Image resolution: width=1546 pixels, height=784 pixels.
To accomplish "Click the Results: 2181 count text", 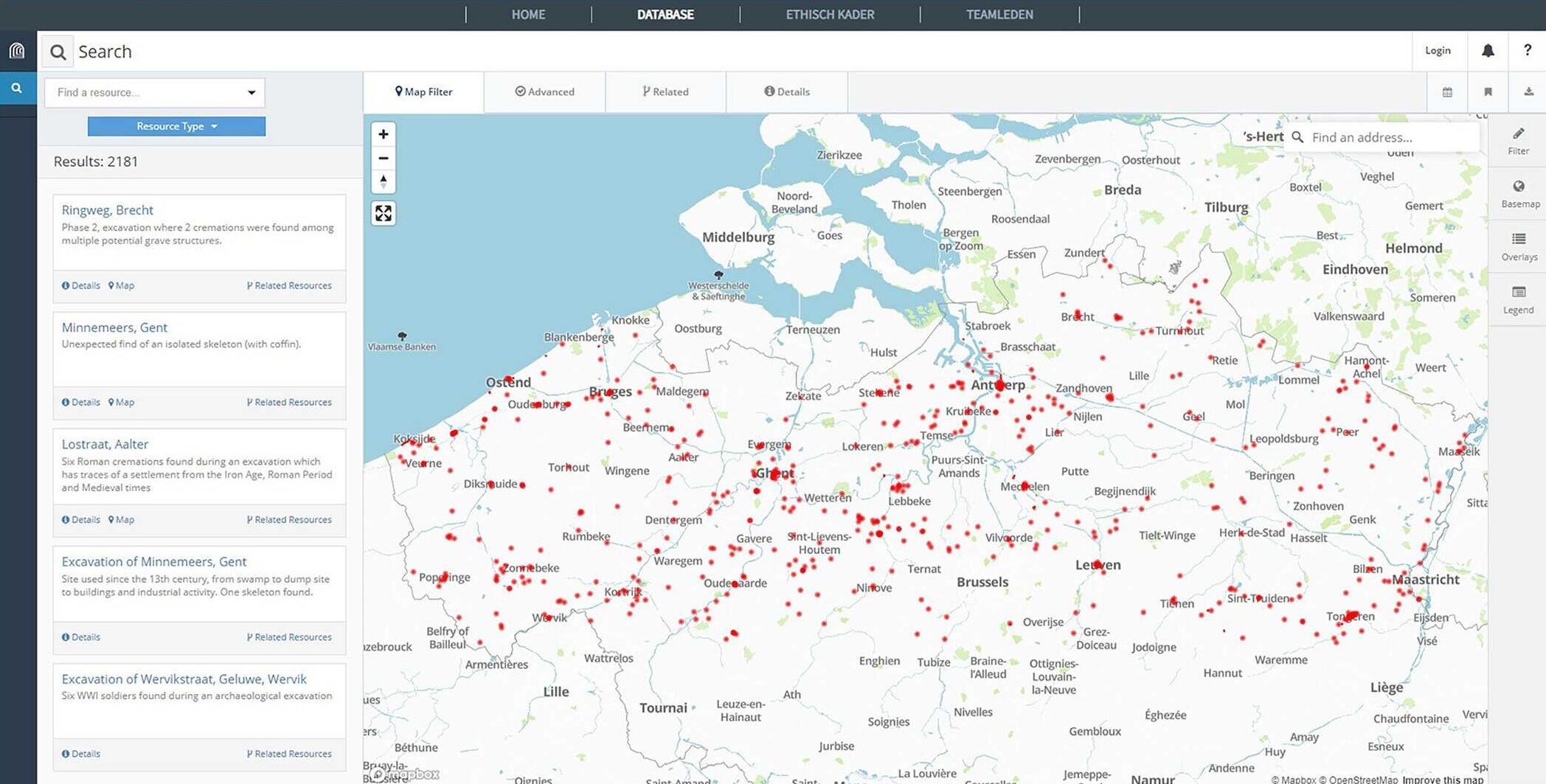I will point(96,162).
